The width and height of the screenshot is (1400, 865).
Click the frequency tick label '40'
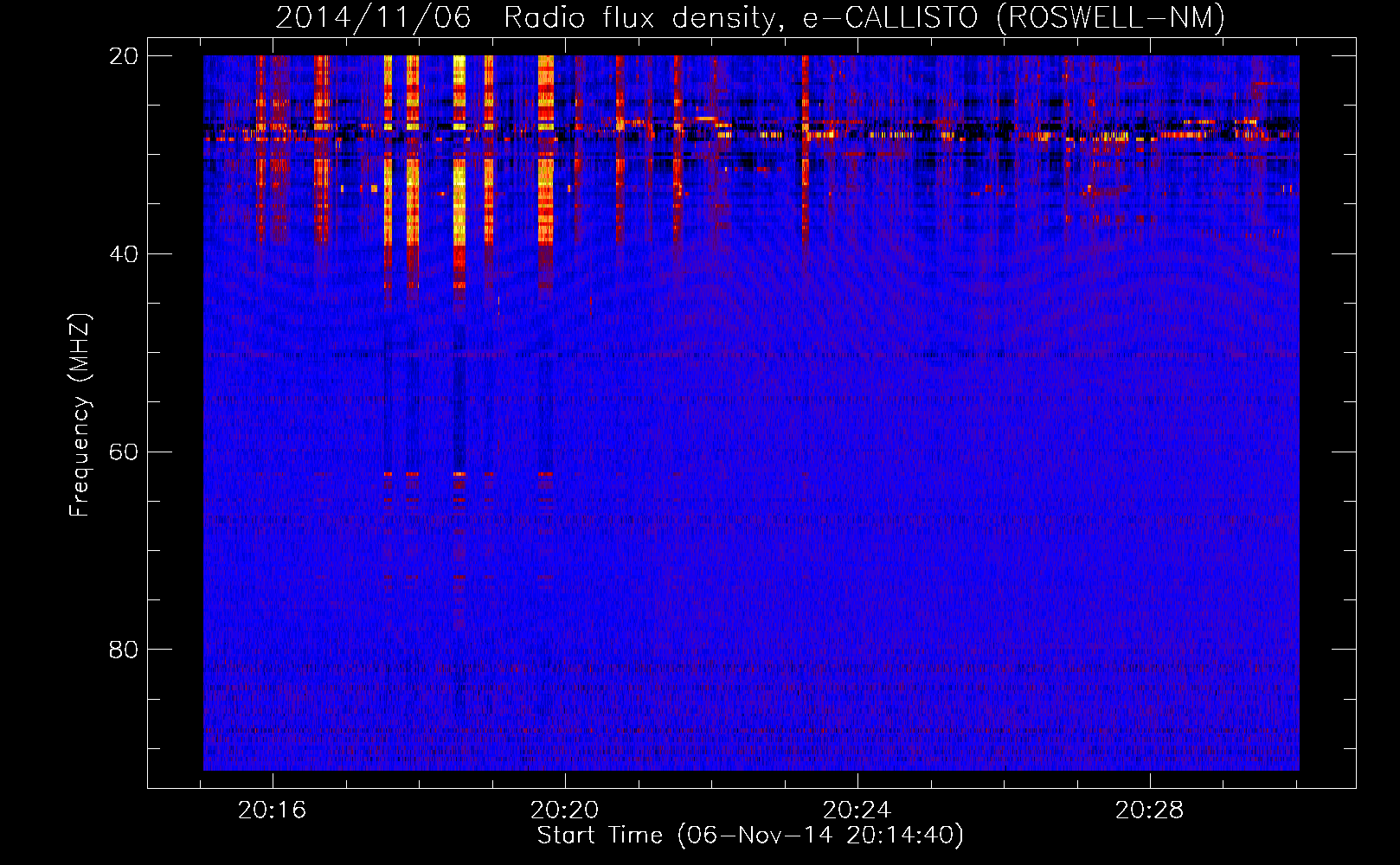124,254
